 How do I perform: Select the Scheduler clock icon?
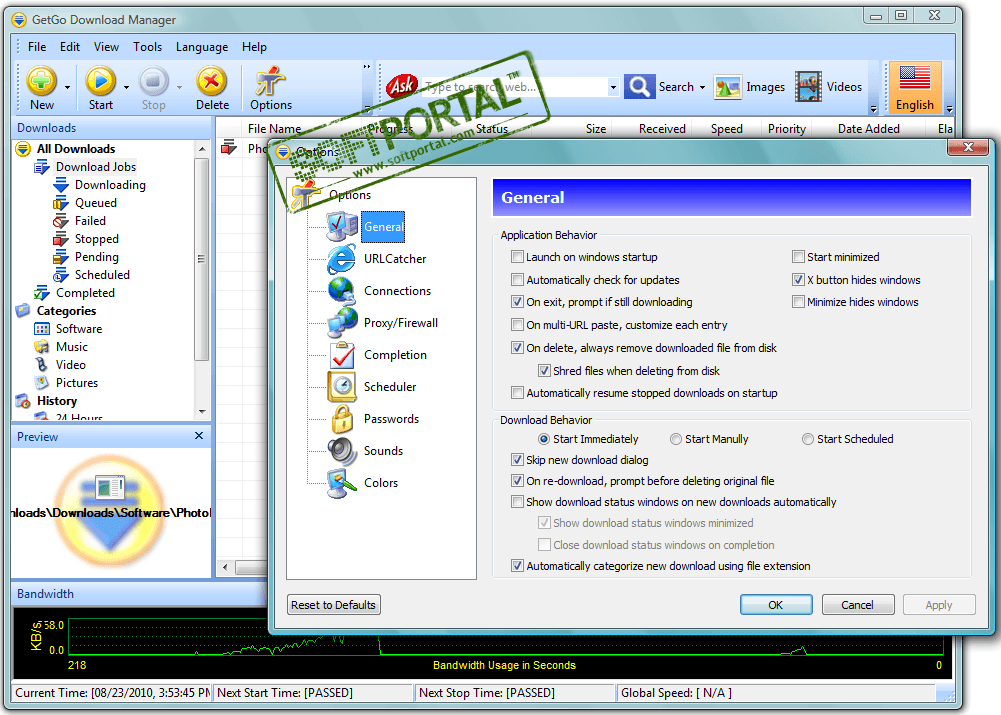point(342,387)
